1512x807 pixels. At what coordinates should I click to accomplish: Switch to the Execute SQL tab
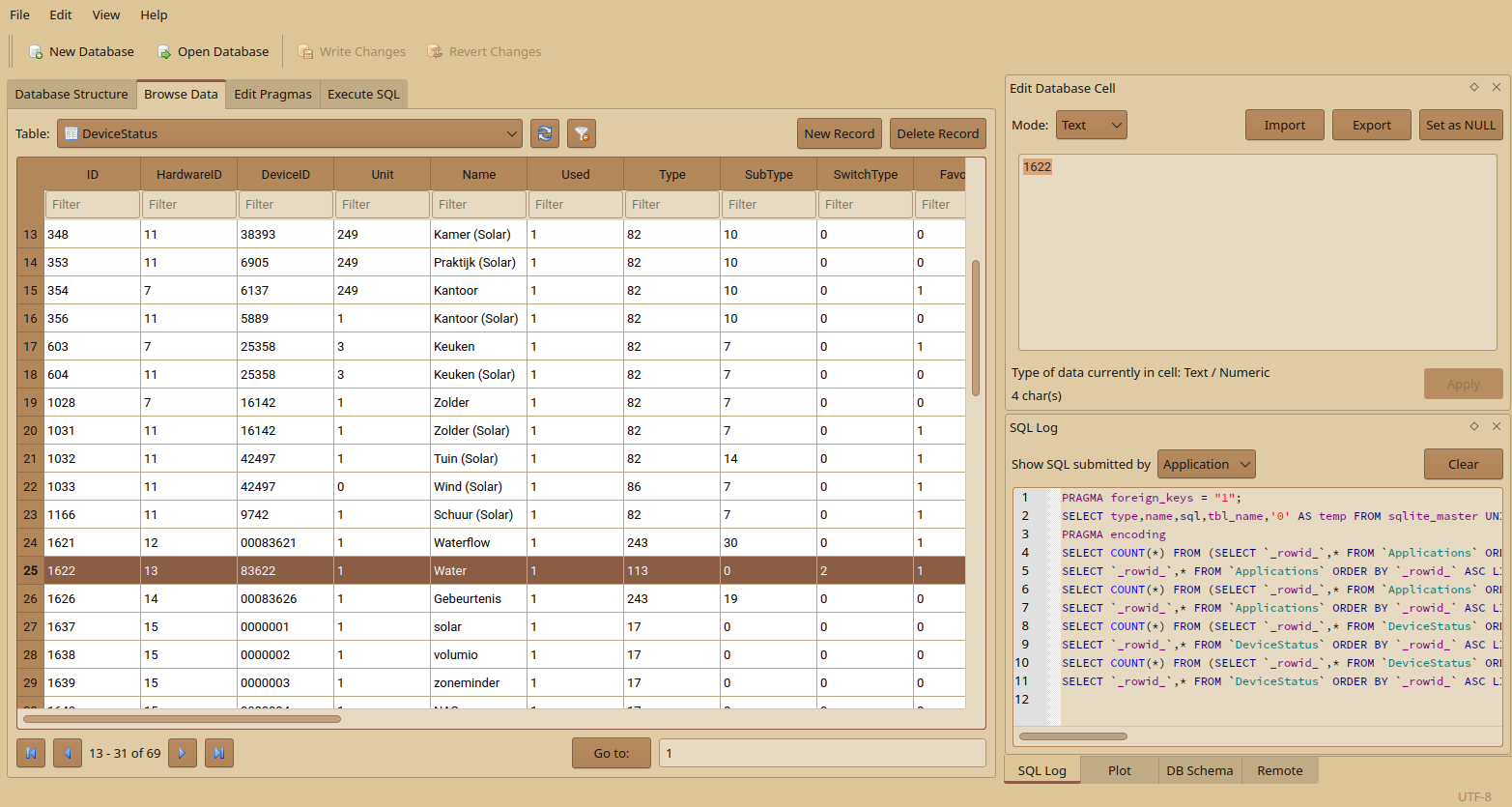pos(363,94)
